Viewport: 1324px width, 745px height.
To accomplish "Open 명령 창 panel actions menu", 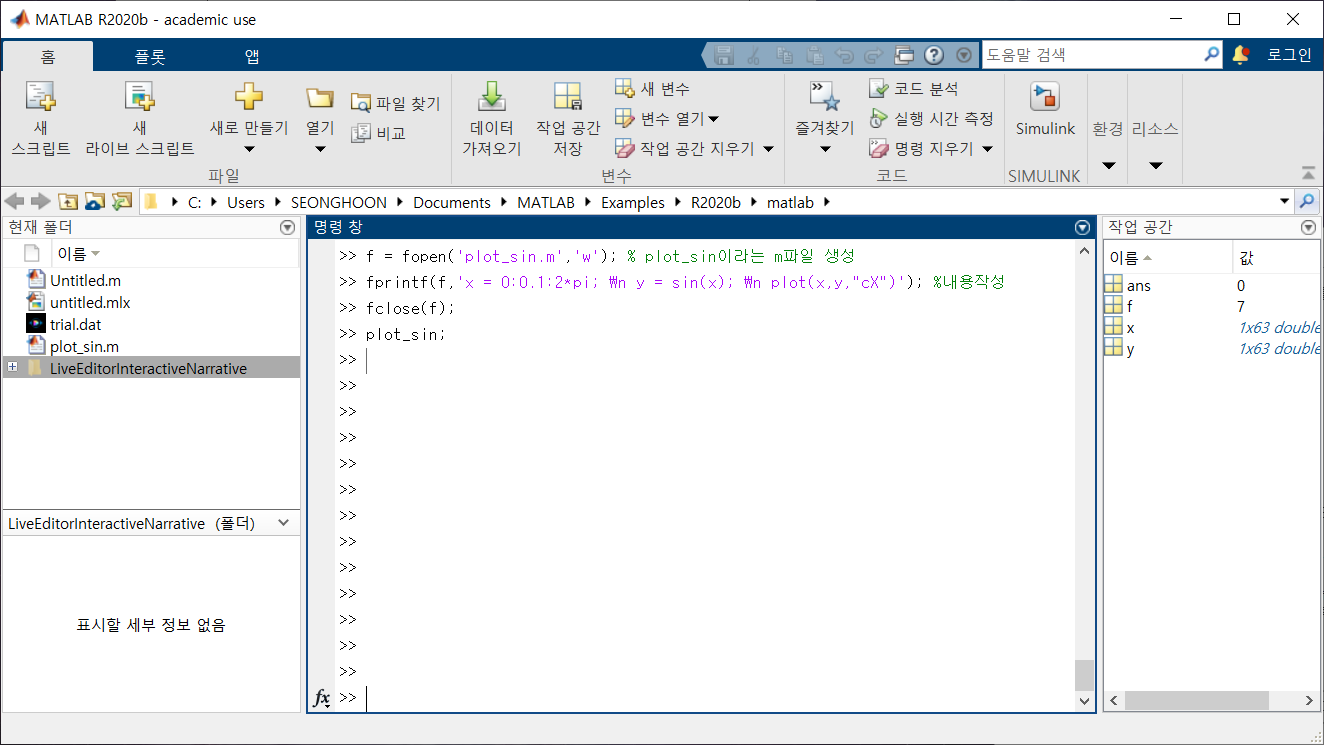I will 1082,228.
